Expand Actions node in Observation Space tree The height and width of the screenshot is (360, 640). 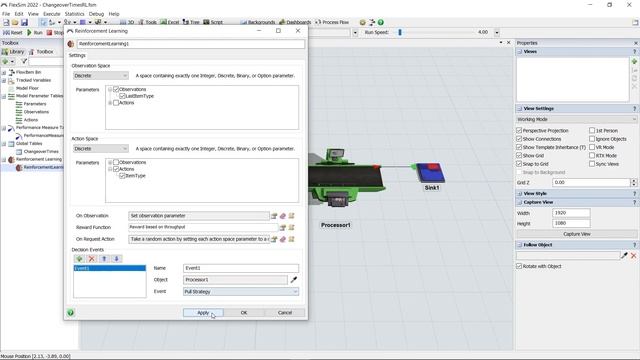click(x=110, y=103)
